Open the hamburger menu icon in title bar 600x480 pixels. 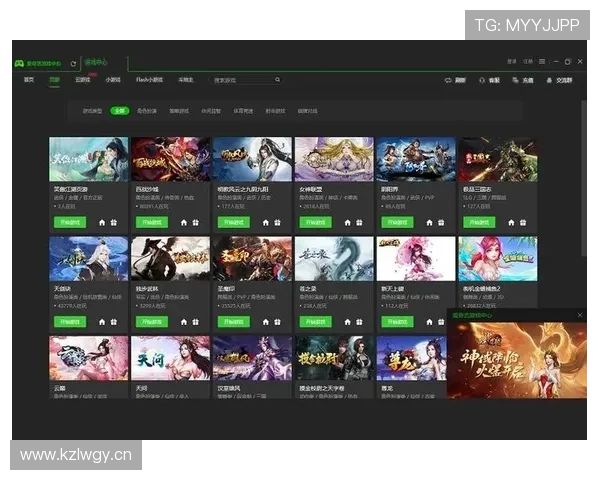pyautogui.click(x=542, y=62)
